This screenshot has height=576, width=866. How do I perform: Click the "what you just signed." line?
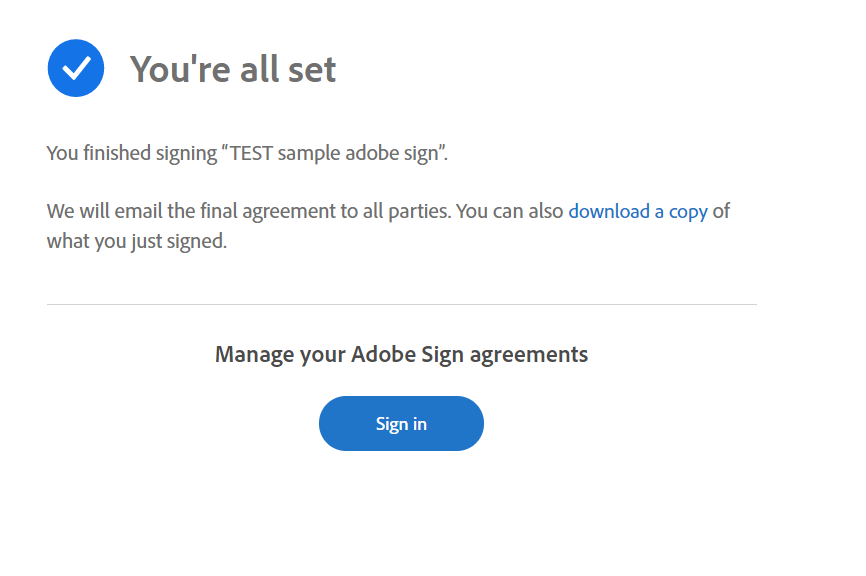pos(137,241)
